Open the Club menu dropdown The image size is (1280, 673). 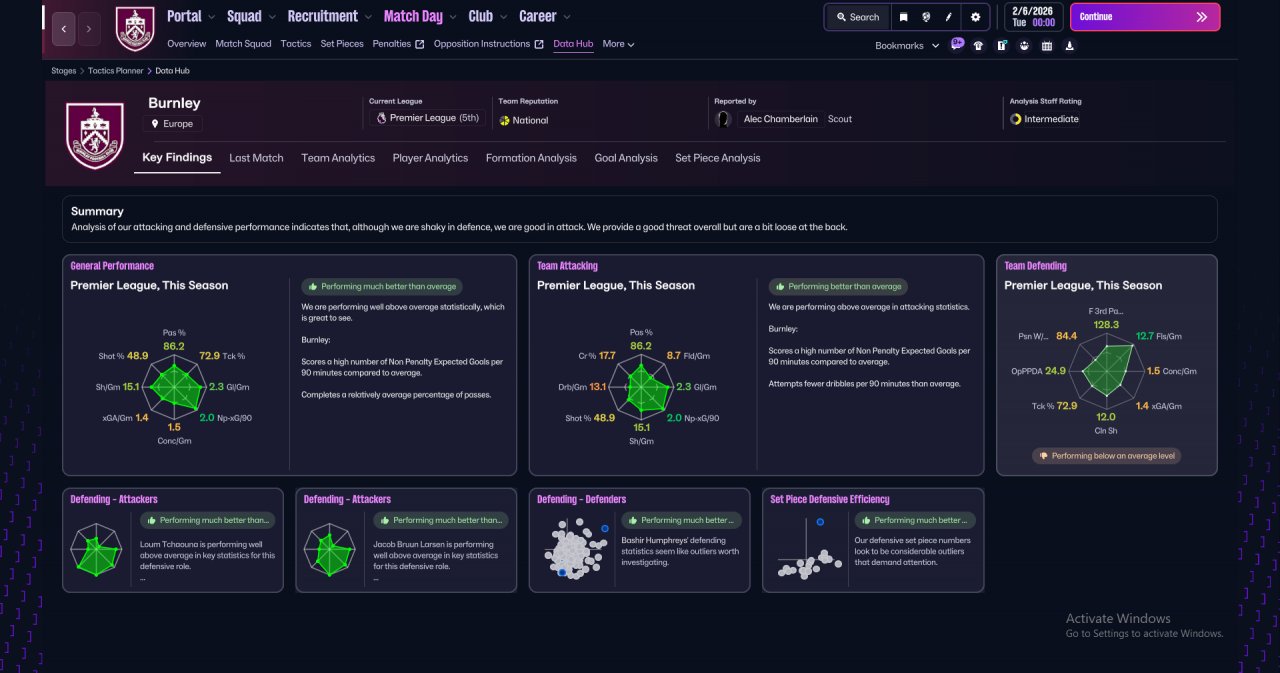click(x=487, y=16)
